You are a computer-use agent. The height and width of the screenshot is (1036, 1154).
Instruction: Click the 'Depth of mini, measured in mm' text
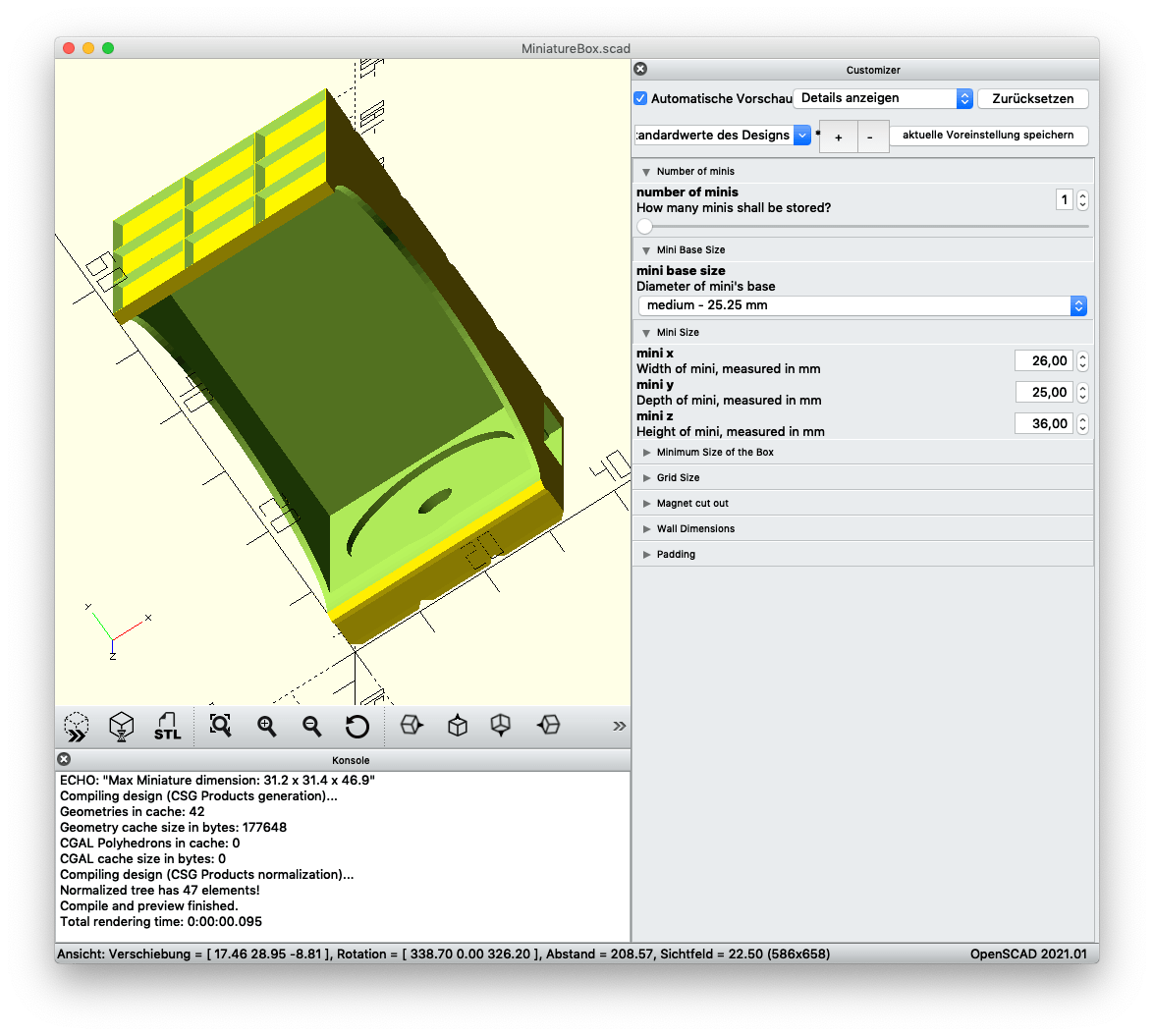click(730, 401)
